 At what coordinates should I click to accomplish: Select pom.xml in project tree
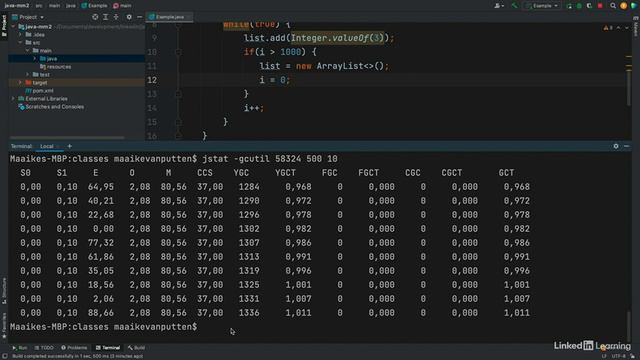coord(39,91)
